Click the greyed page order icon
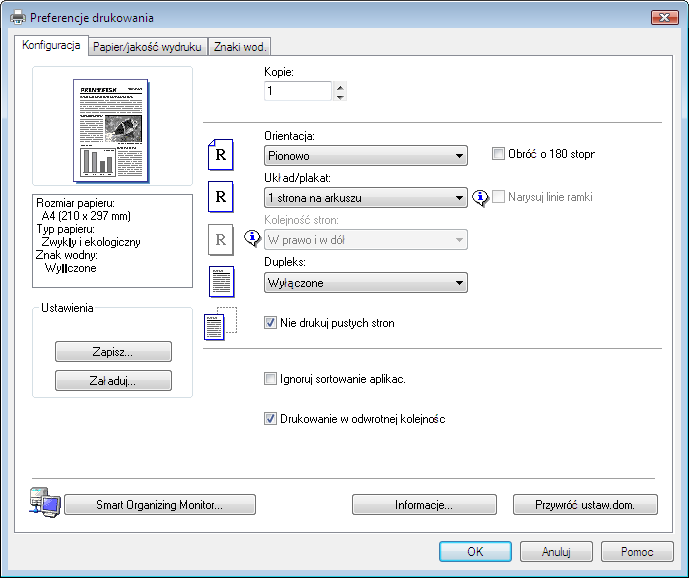 pos(221,240)
